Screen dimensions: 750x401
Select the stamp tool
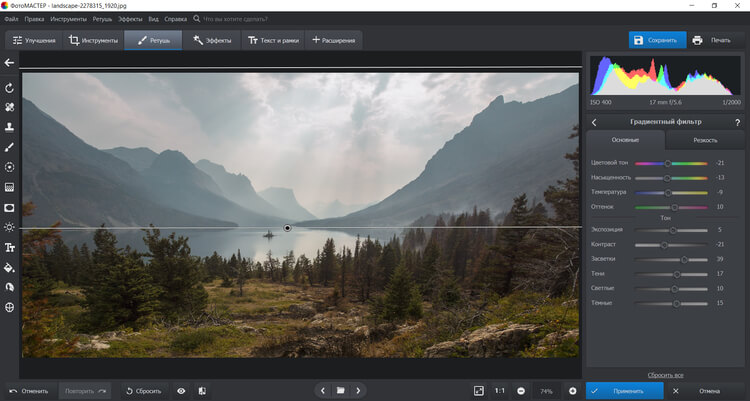(x=9, y=127)
